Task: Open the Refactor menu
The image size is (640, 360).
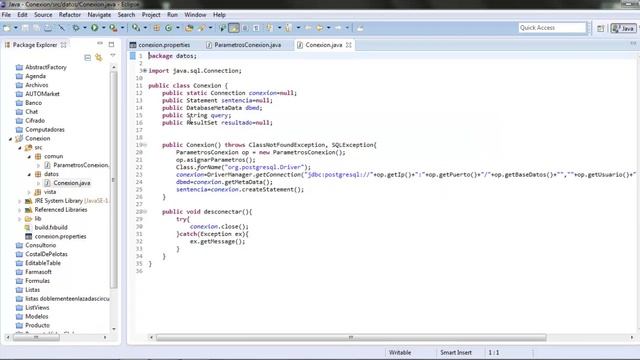Action: [70, 15]
